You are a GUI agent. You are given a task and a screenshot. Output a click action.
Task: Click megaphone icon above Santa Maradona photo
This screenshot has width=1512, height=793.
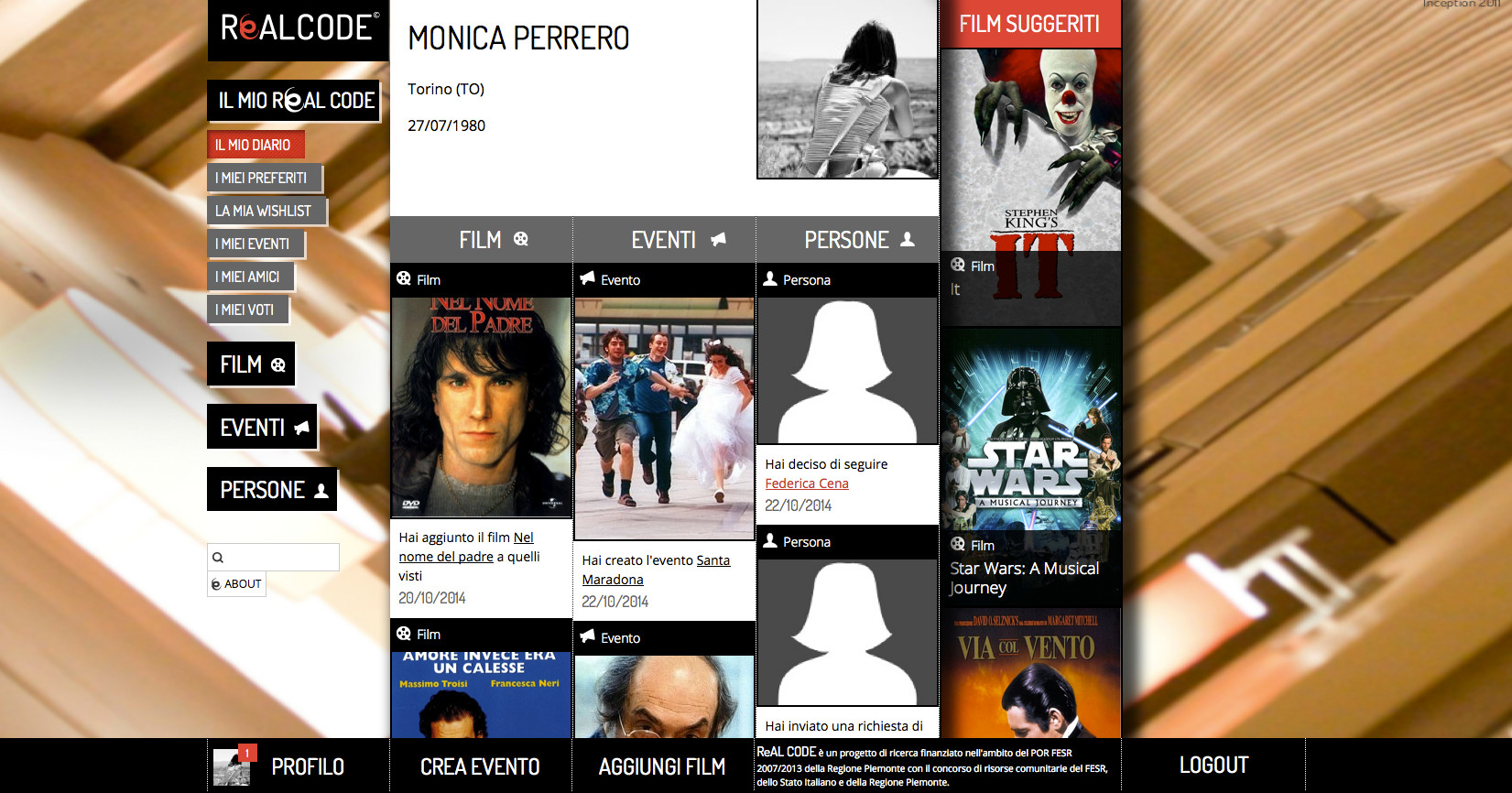coord(587,278)
